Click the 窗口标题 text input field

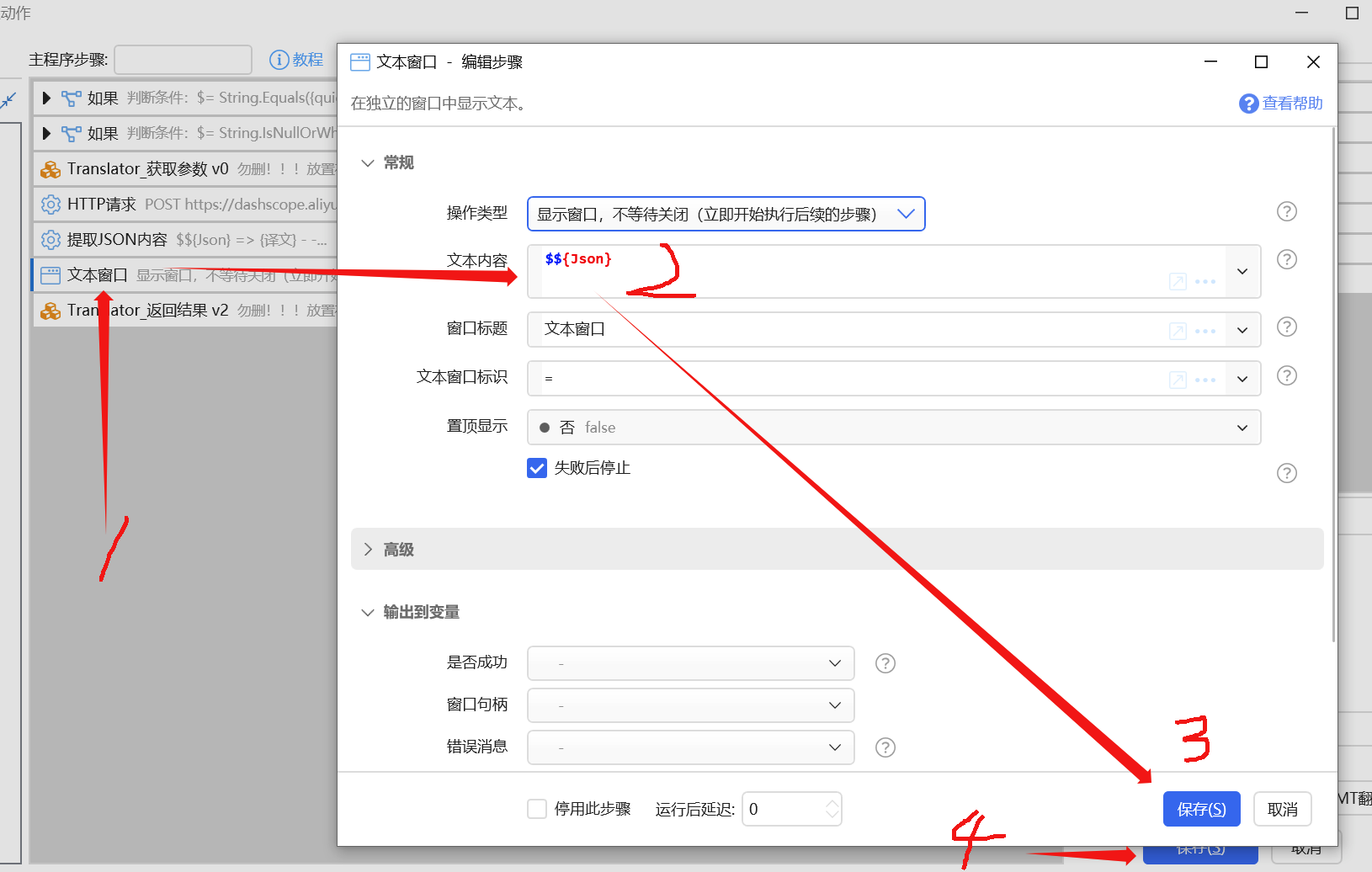(x=842, y=329)
